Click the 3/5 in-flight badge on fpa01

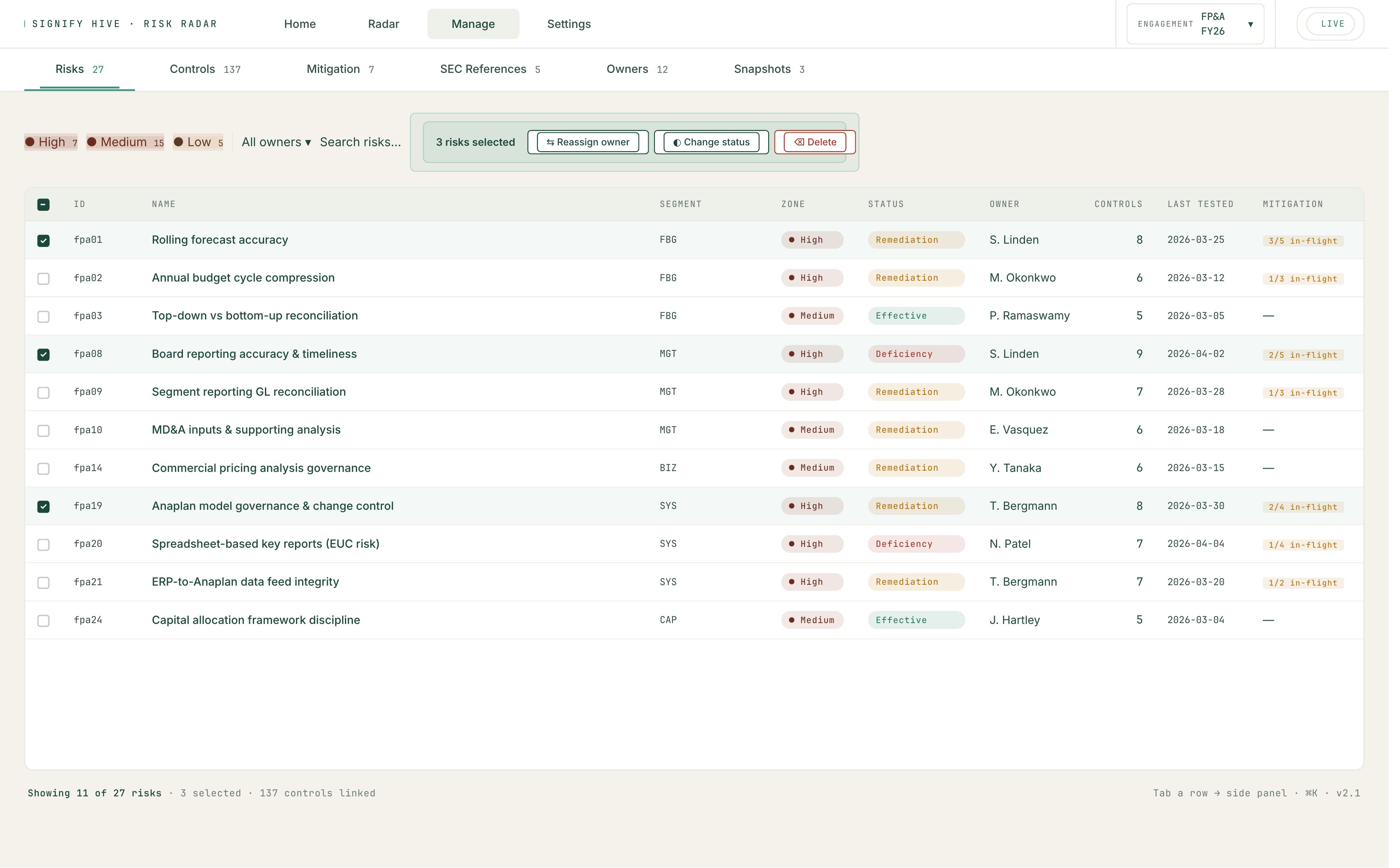click(1313, 242)
